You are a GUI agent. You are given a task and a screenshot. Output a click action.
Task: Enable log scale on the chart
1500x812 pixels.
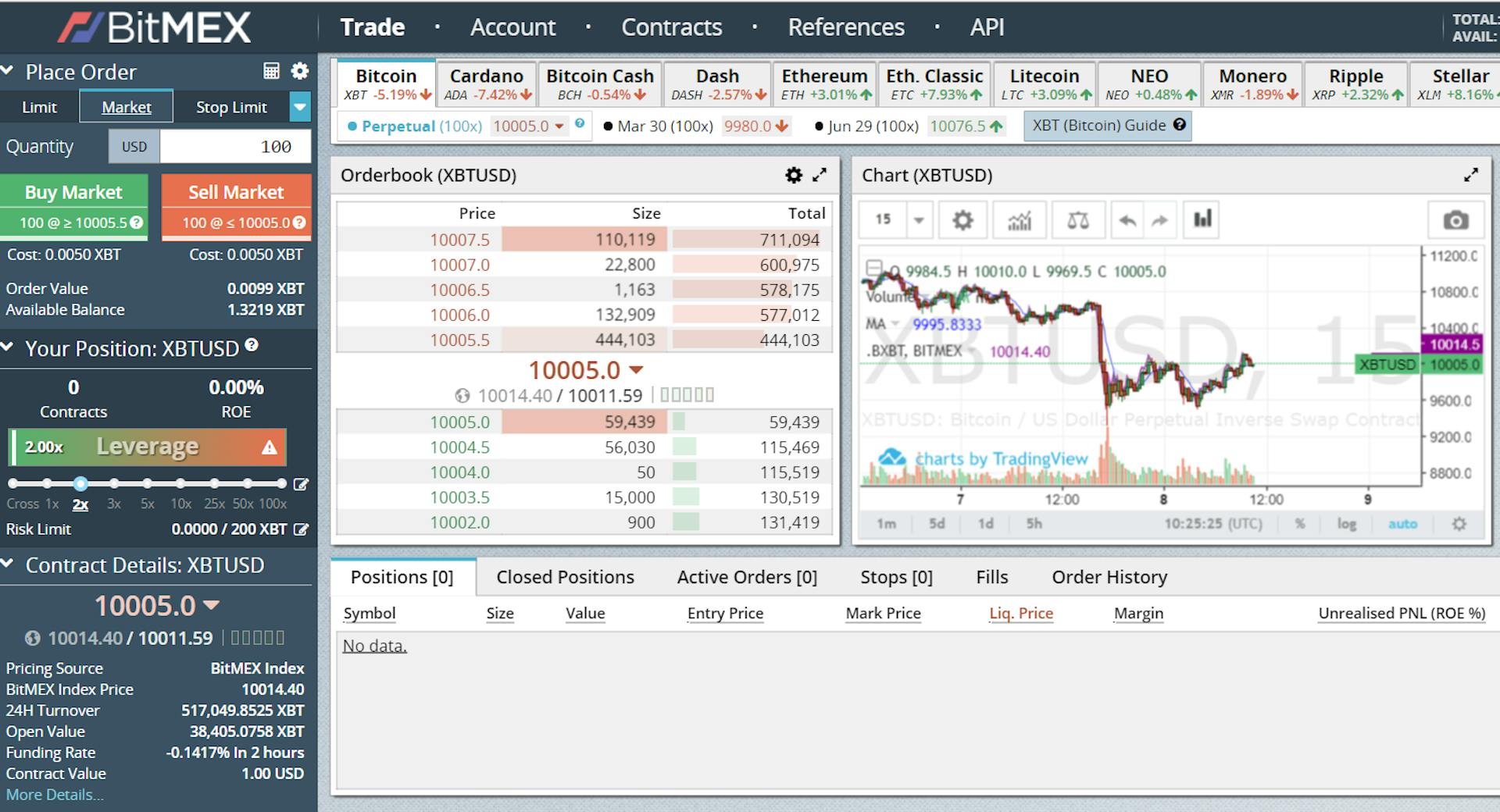click(1347, 524)
